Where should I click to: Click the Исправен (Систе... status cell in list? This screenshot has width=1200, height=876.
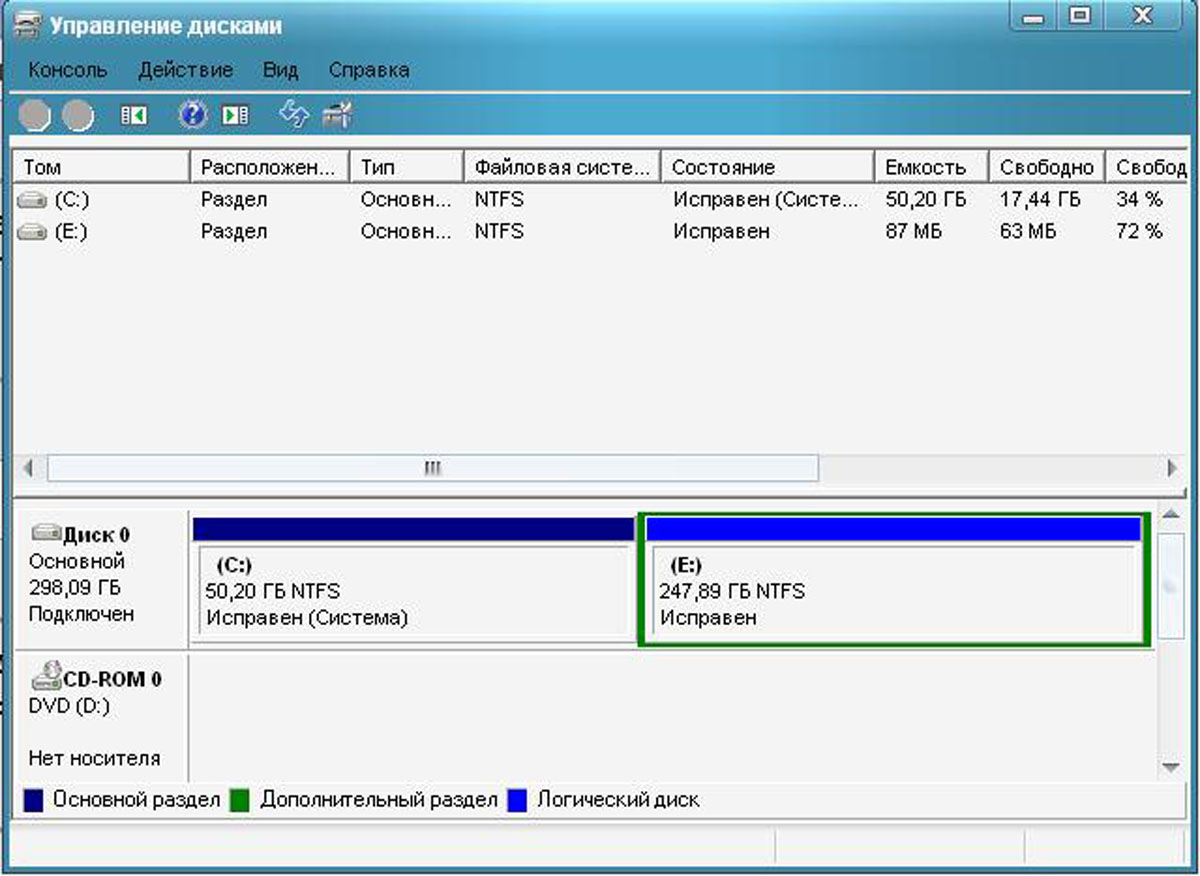coord(766,200)
